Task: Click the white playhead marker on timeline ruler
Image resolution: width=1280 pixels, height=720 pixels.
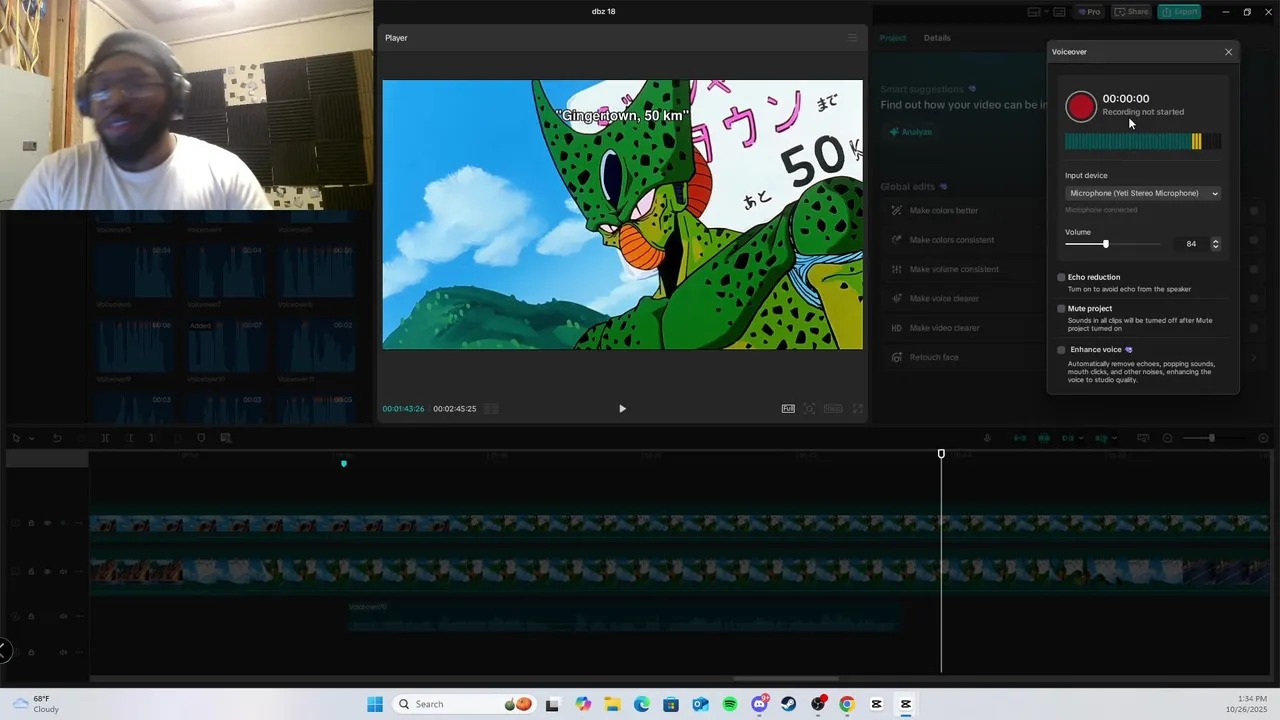Action: (x=941, y=454)
